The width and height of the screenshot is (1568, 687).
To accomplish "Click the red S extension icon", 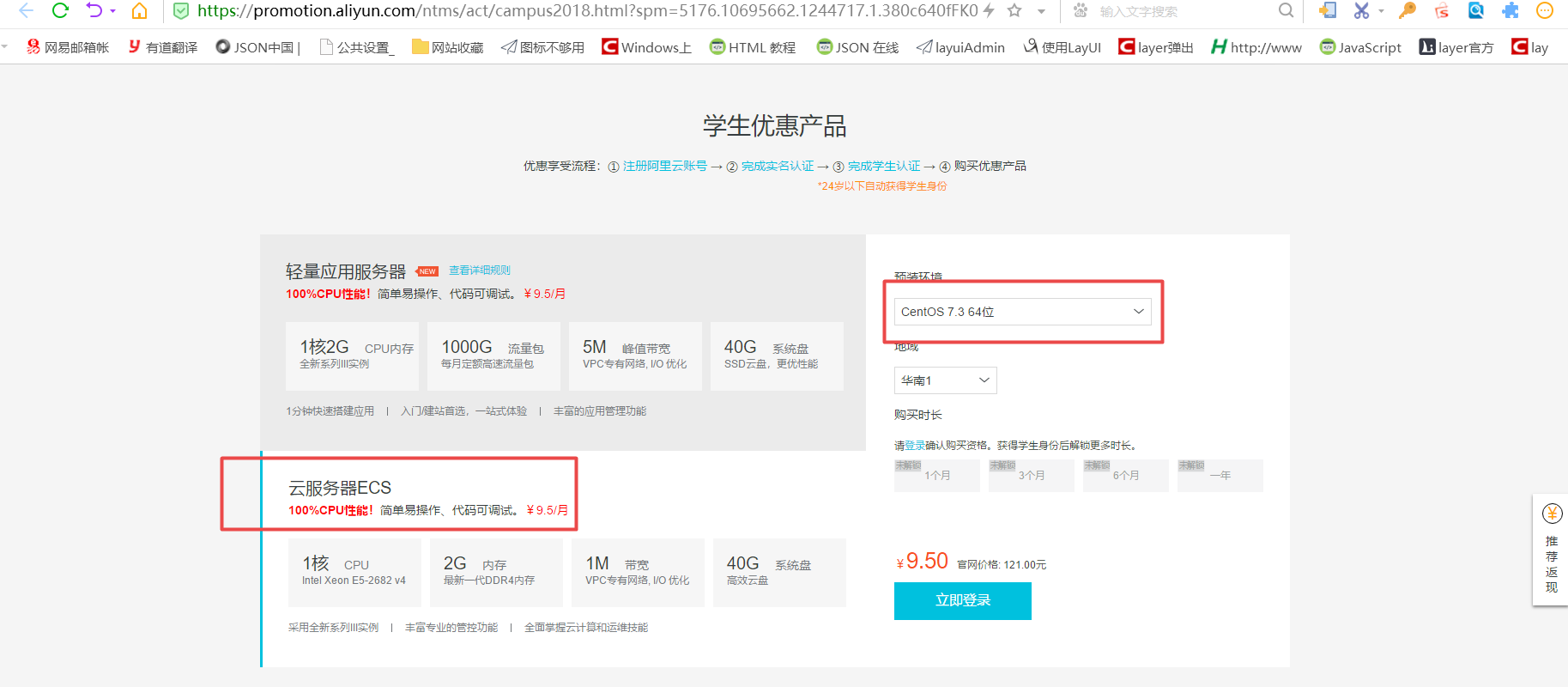I will 1442,10.
